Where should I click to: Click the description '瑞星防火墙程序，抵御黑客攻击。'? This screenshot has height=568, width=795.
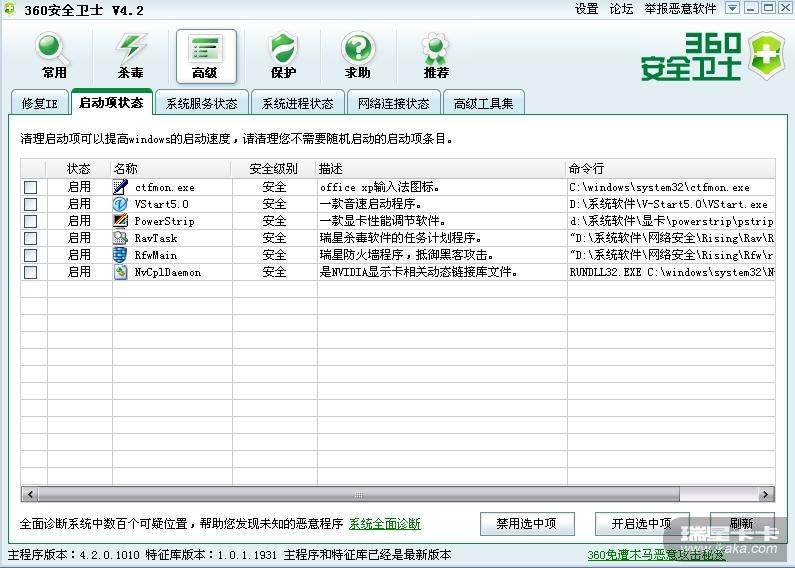[407, 255]
